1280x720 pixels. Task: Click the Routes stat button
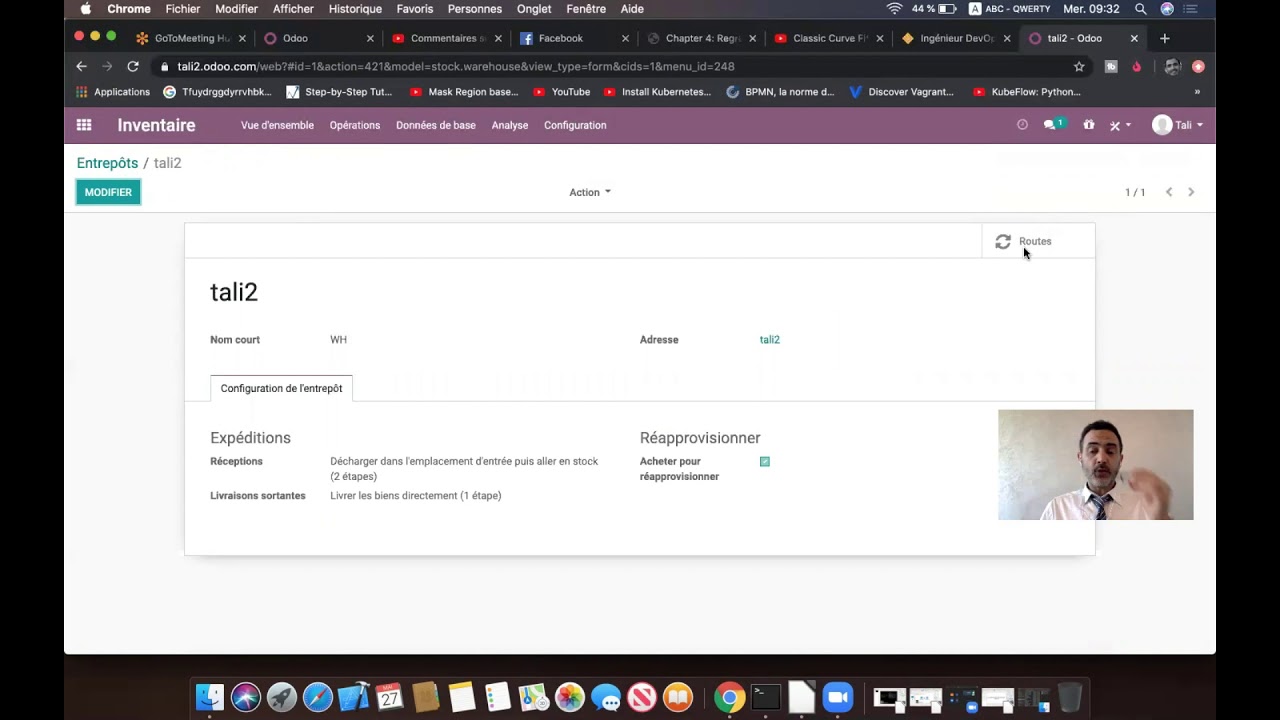1038,241
